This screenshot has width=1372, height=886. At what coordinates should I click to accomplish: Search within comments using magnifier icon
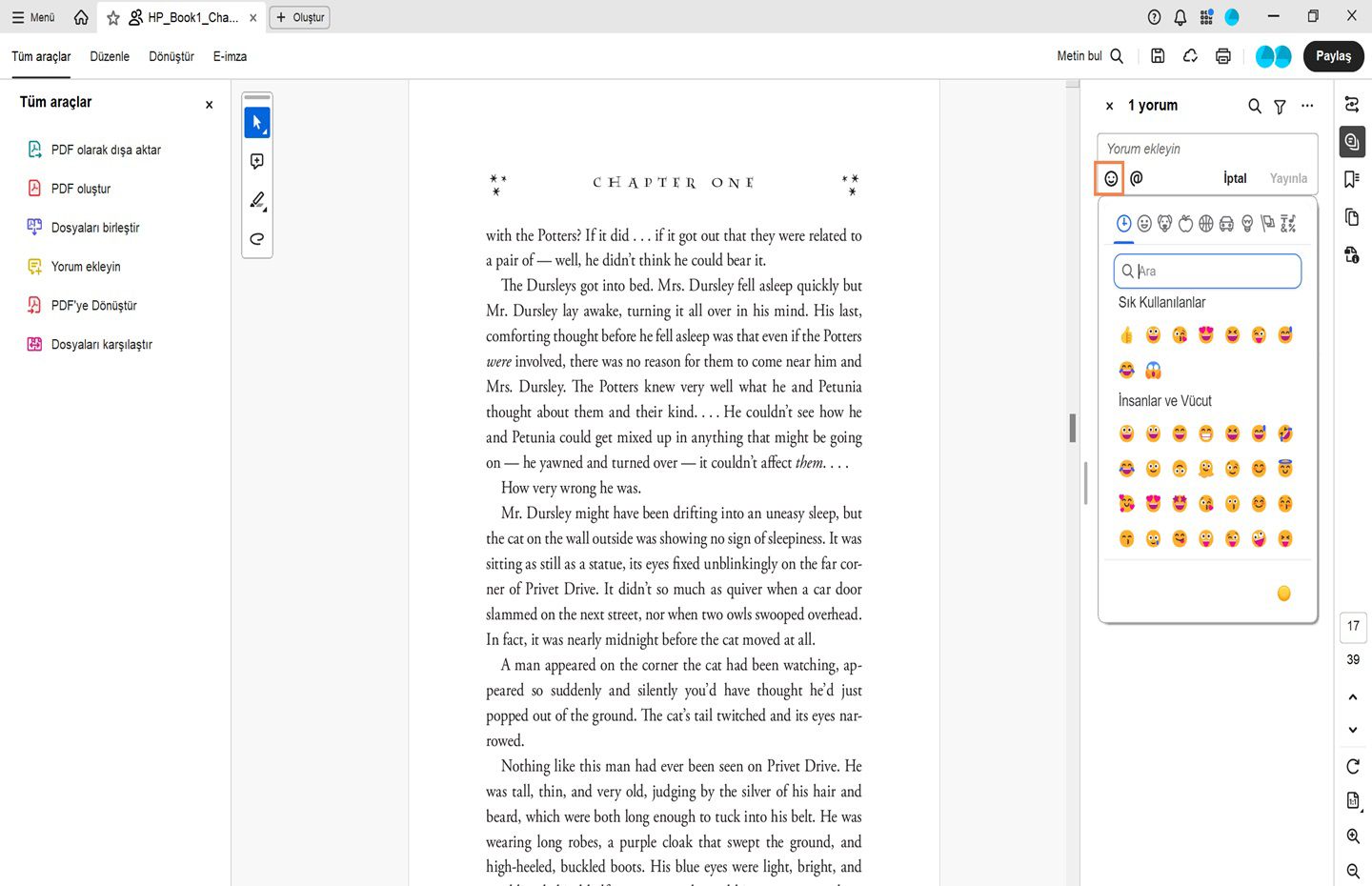1255,106
